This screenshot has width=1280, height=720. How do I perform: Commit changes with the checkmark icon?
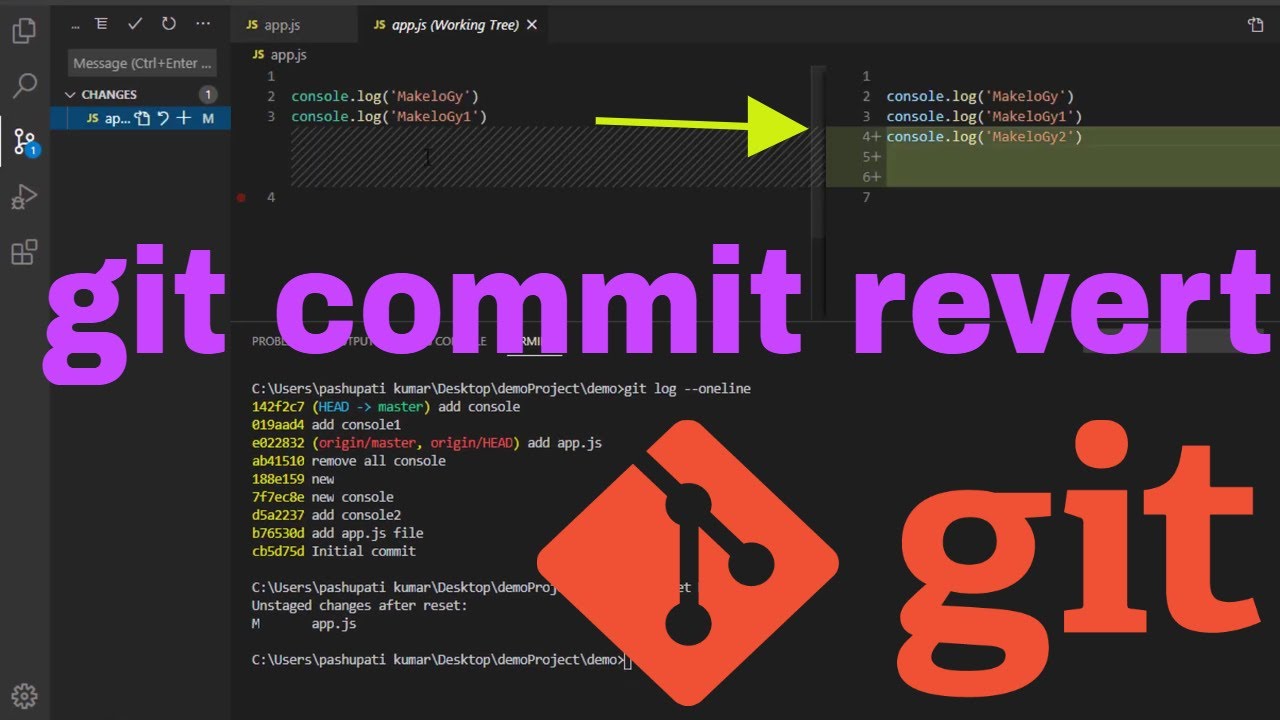pos(135,24)
